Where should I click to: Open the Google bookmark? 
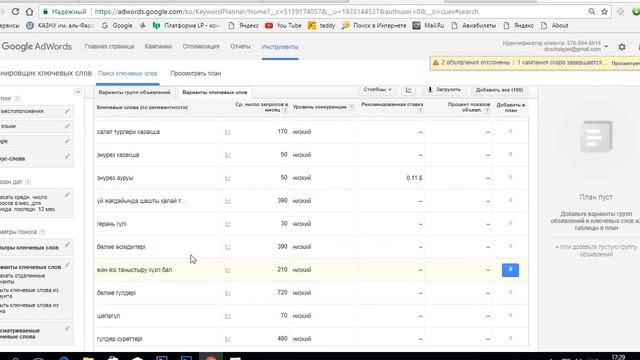(x=117, y=25)
